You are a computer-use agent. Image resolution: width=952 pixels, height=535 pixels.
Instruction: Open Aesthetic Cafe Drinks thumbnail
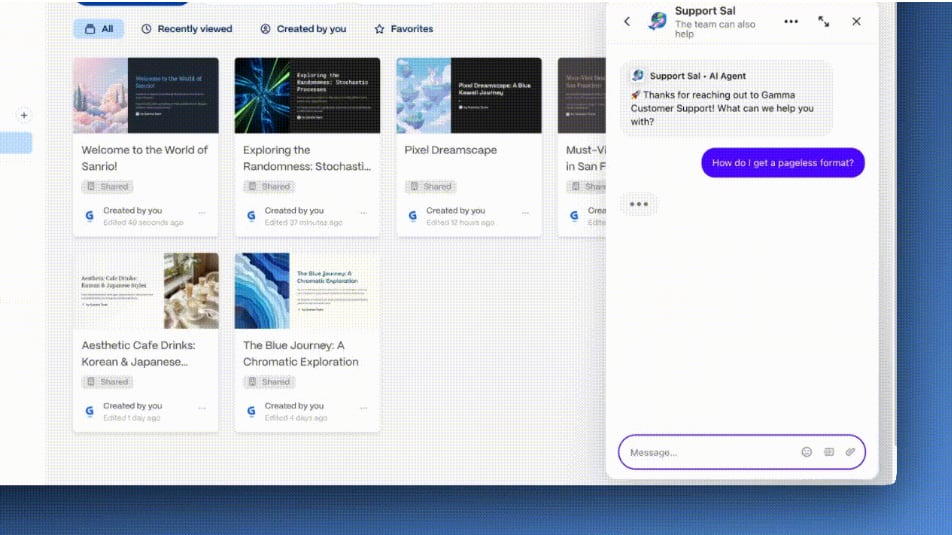[146, 291]
